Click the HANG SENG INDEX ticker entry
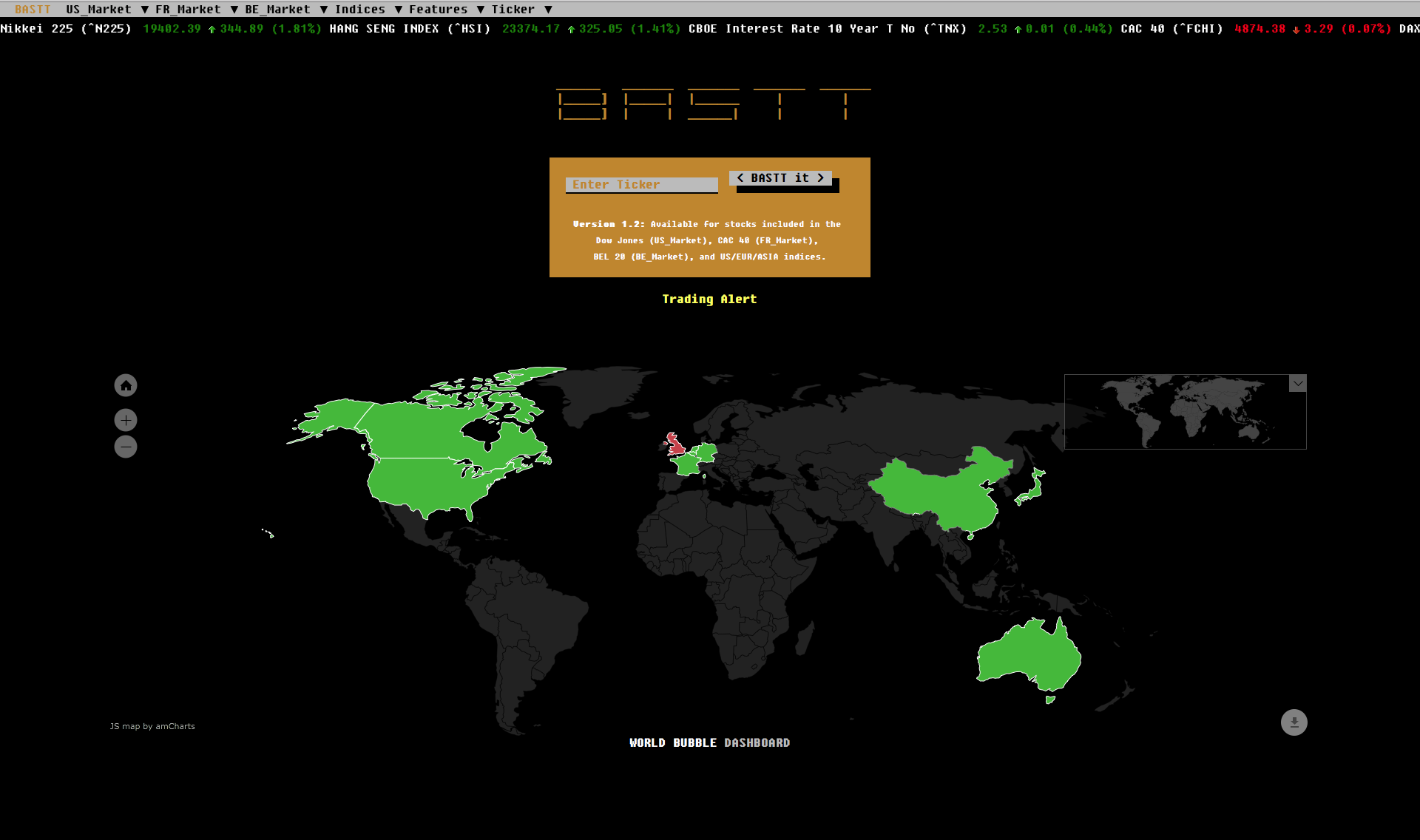Screen dimensions: 1420x840 [504, 29]
